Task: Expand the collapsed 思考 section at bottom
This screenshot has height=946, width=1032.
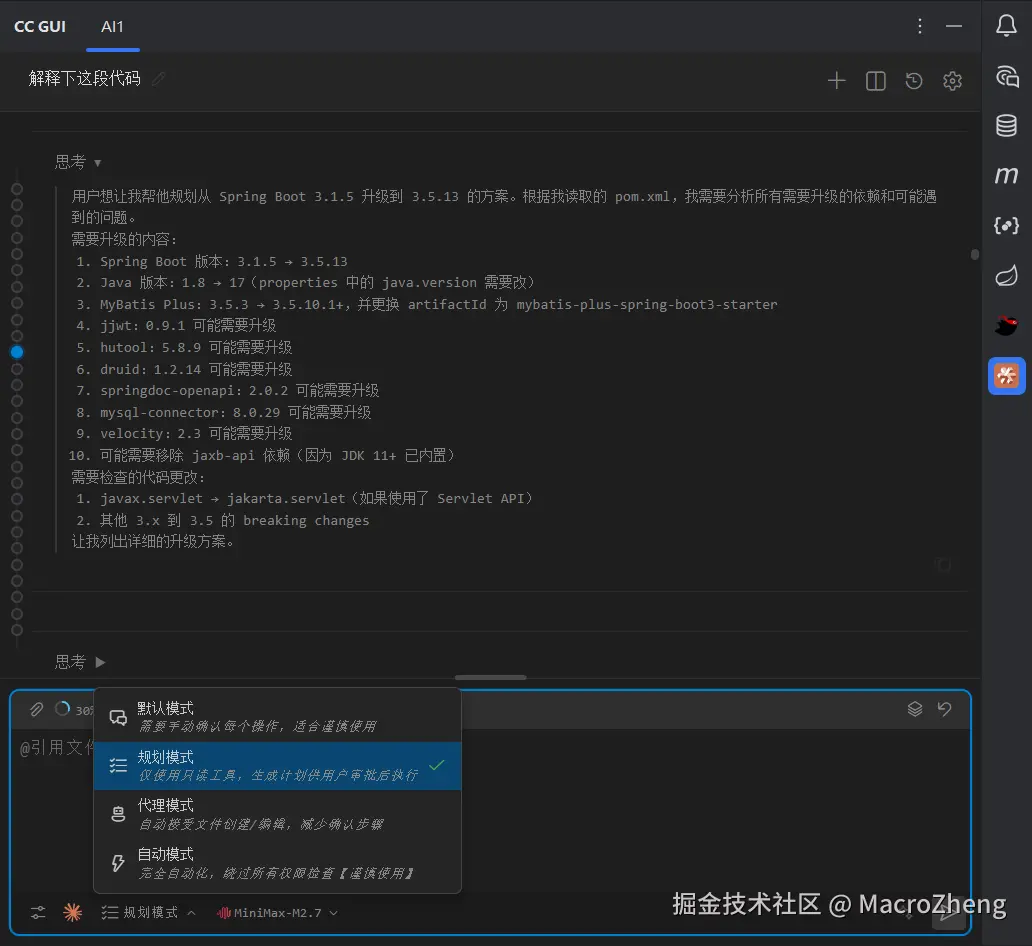Action: tap(80, 662)
